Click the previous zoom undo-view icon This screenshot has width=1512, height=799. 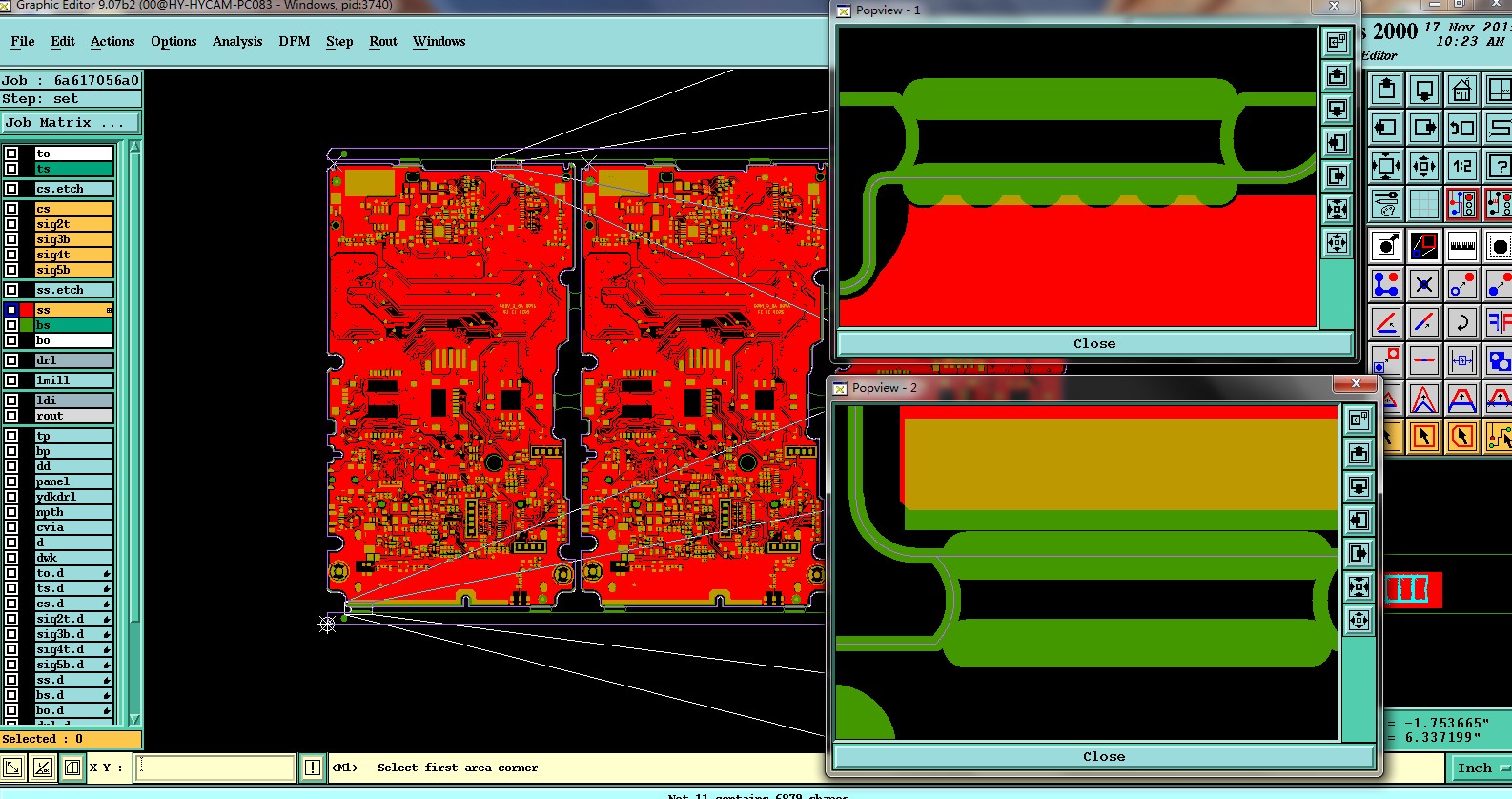(1461, 128)
